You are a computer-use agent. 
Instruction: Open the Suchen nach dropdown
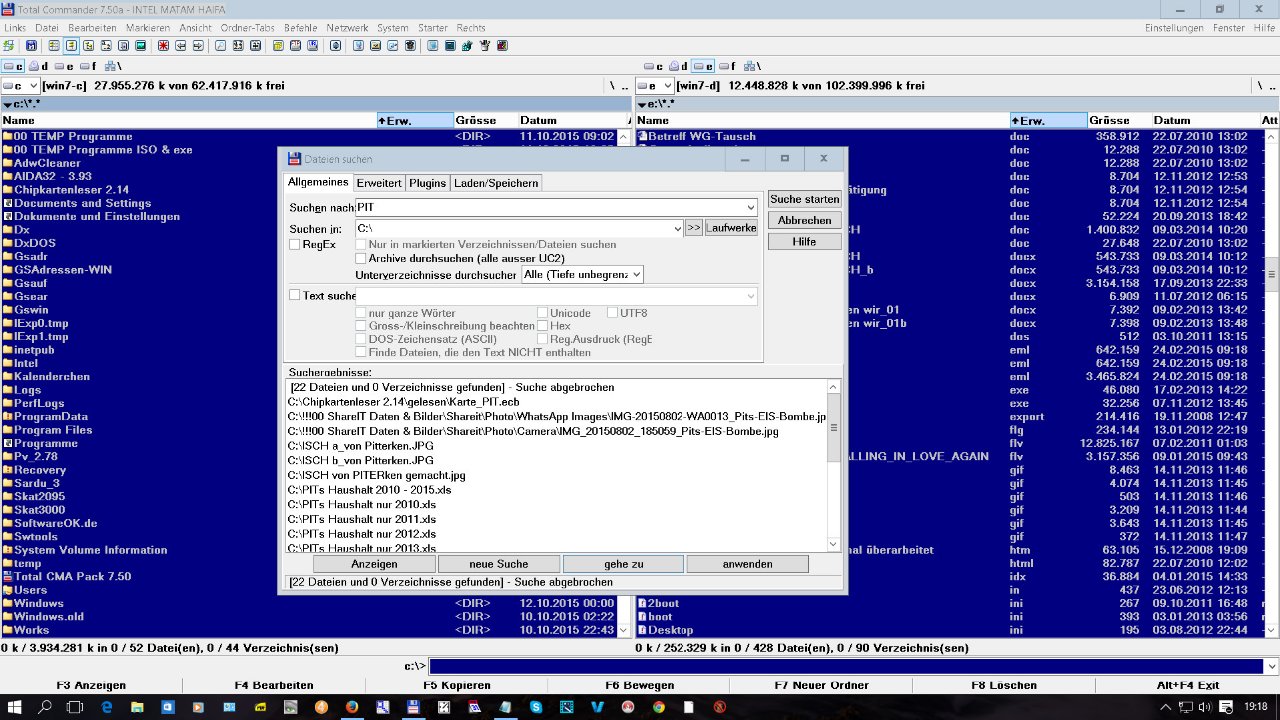click(x=750, y=207)
